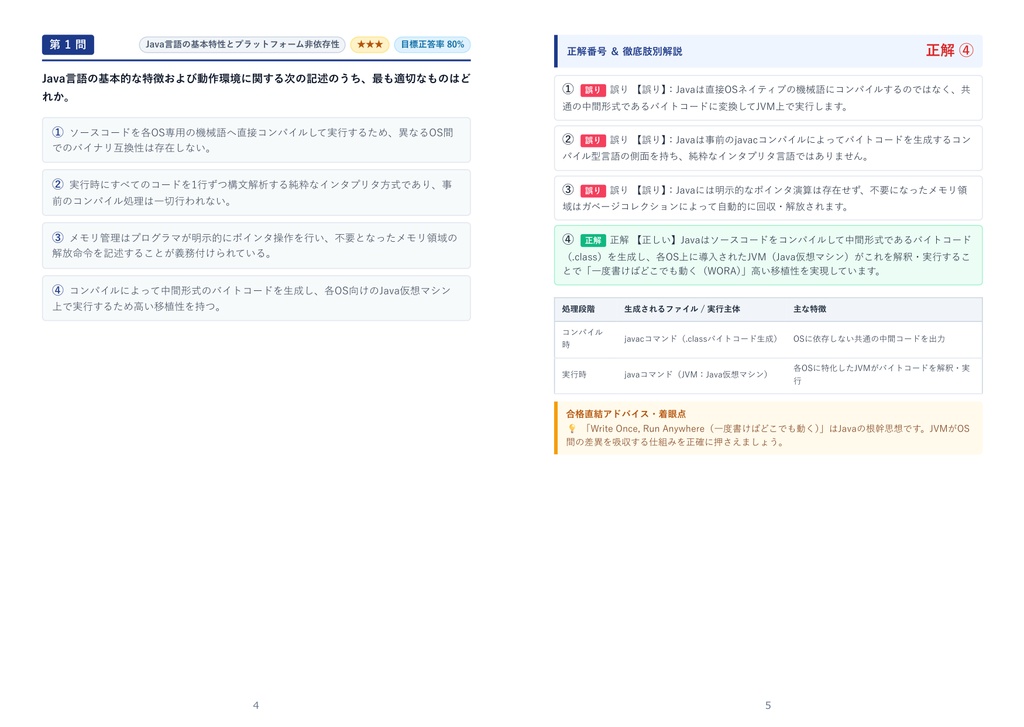Click the circled ④ number in the green explanation
The width and height of the screenshot is (1024, 727).
(568, 239)
